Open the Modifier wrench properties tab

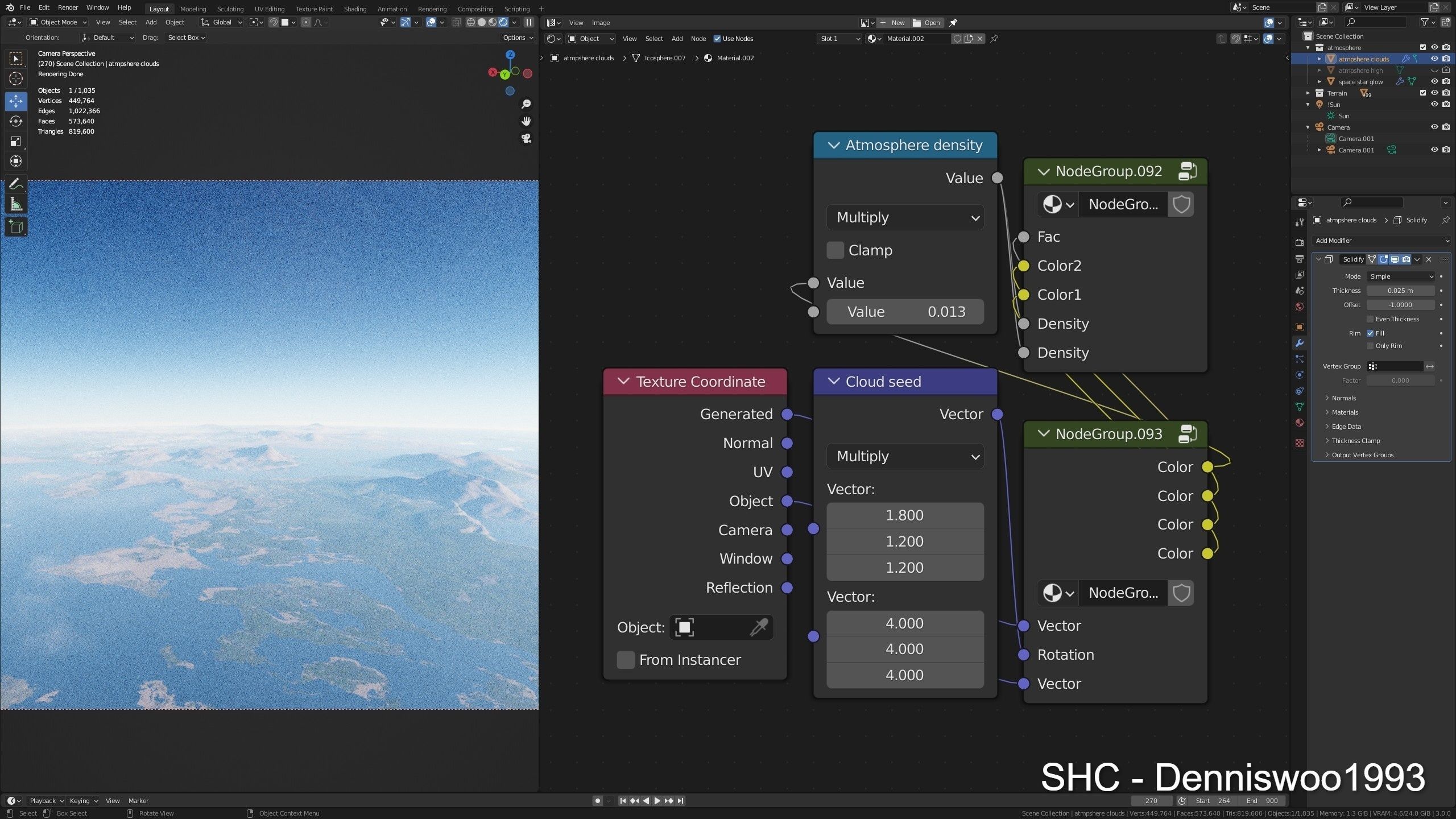click(1299, 343)
